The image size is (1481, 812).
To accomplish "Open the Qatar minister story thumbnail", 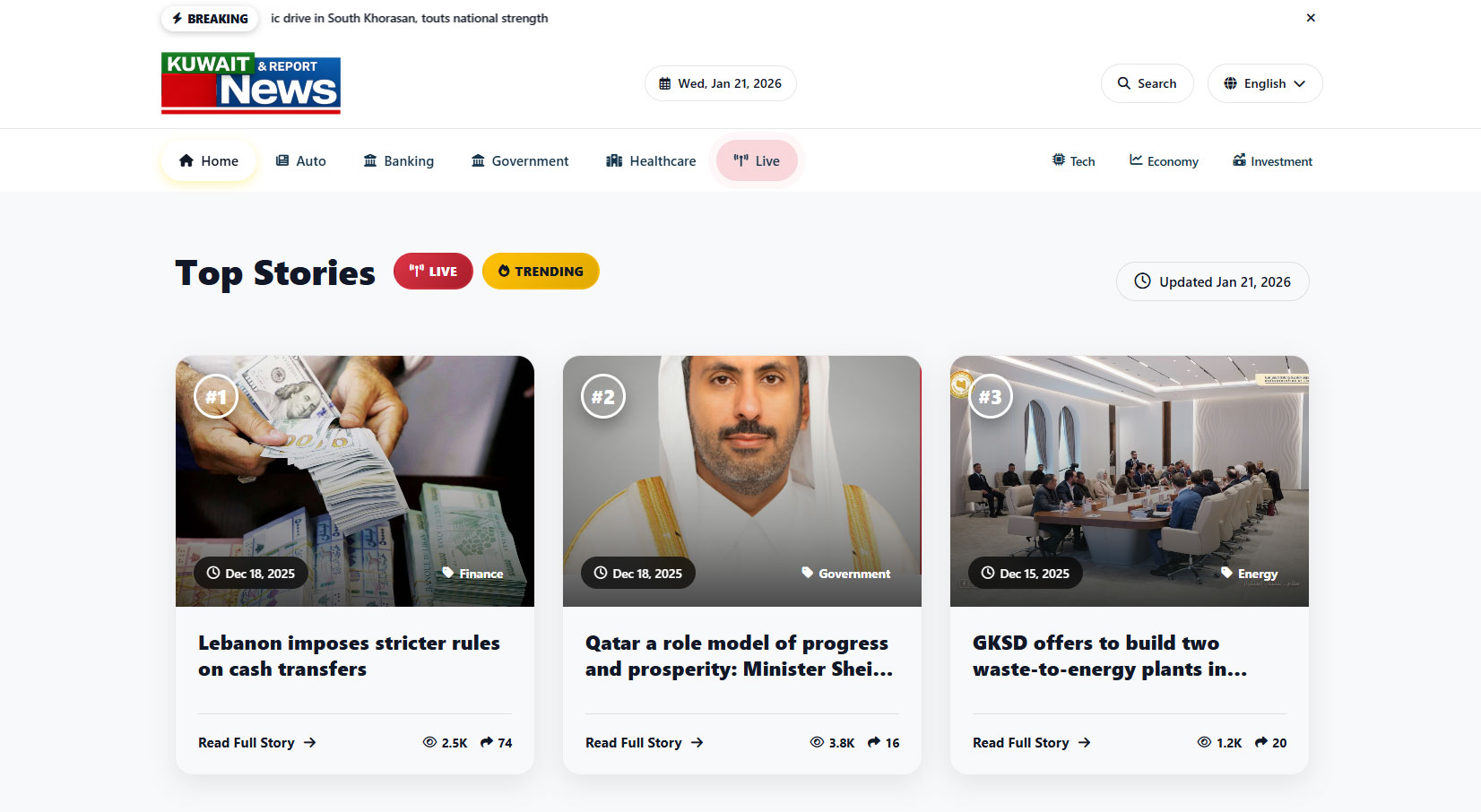I will [x=742, y=481].
